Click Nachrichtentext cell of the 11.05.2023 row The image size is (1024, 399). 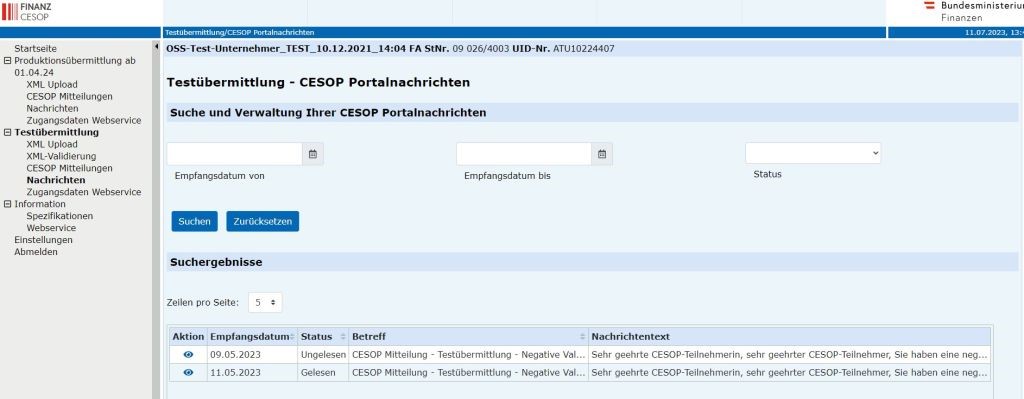(789, 372)
